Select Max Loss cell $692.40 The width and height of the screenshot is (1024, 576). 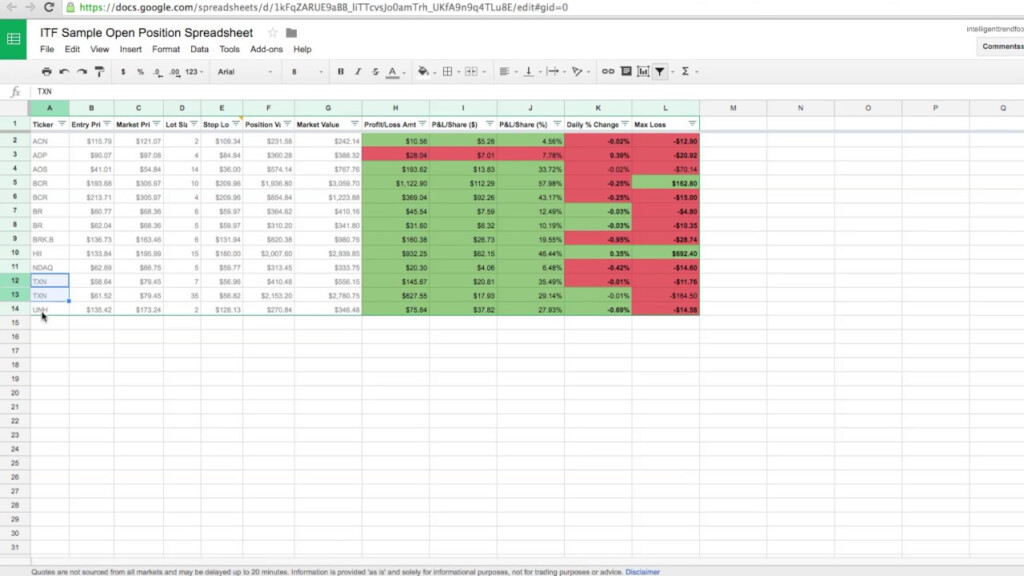coord(665,253)
